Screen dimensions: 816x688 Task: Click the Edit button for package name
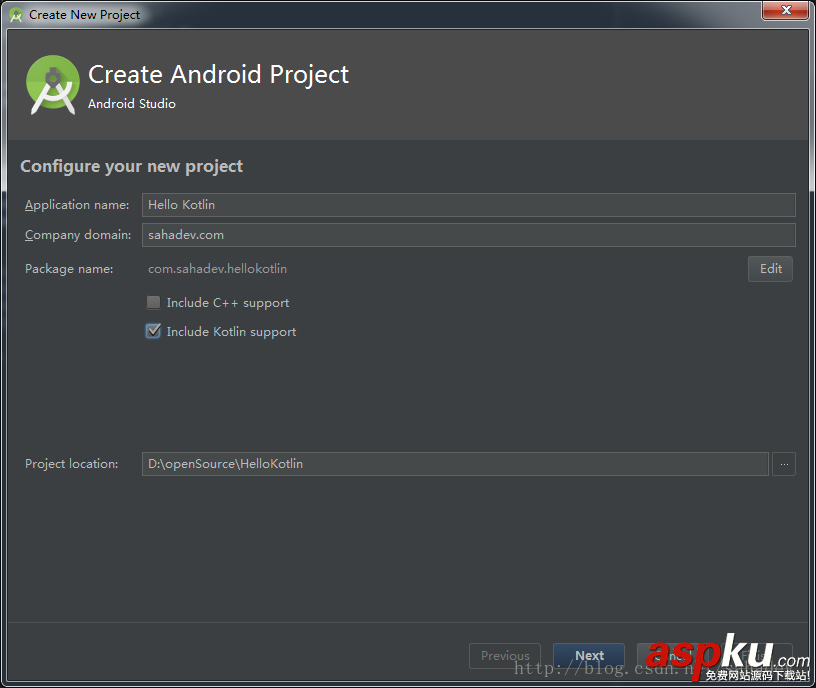pos(770,269)
